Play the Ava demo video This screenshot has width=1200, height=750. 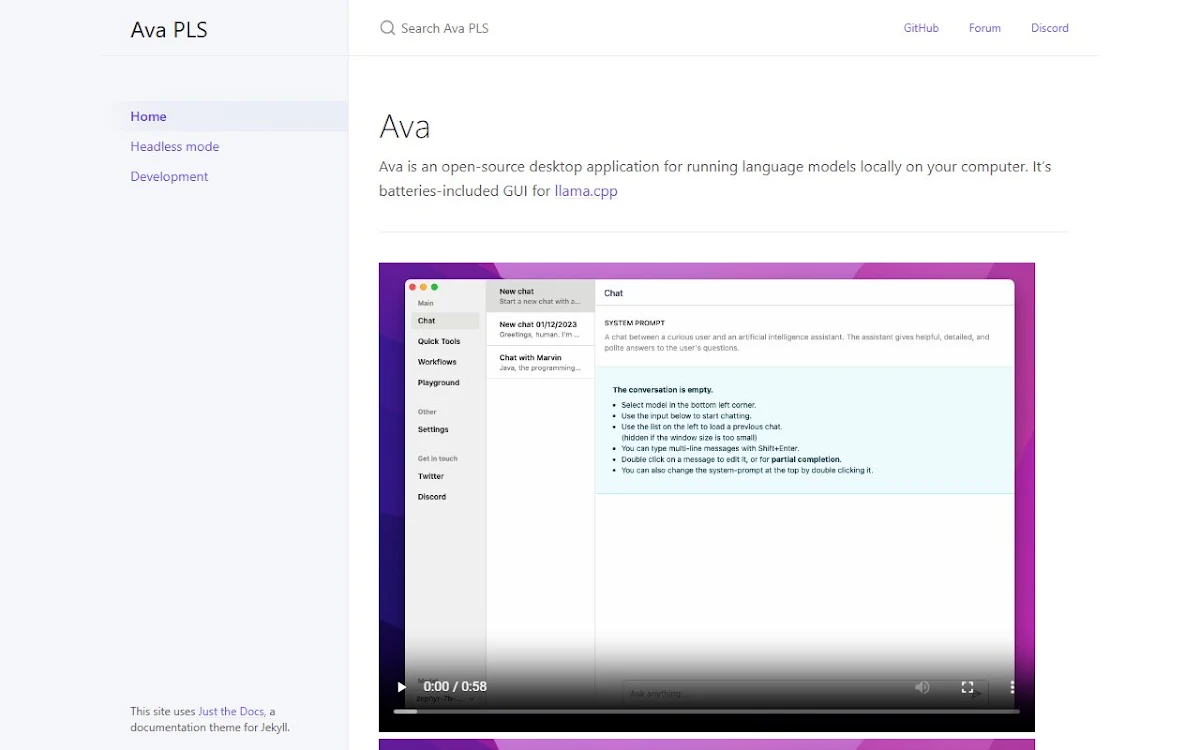[401, 687]
